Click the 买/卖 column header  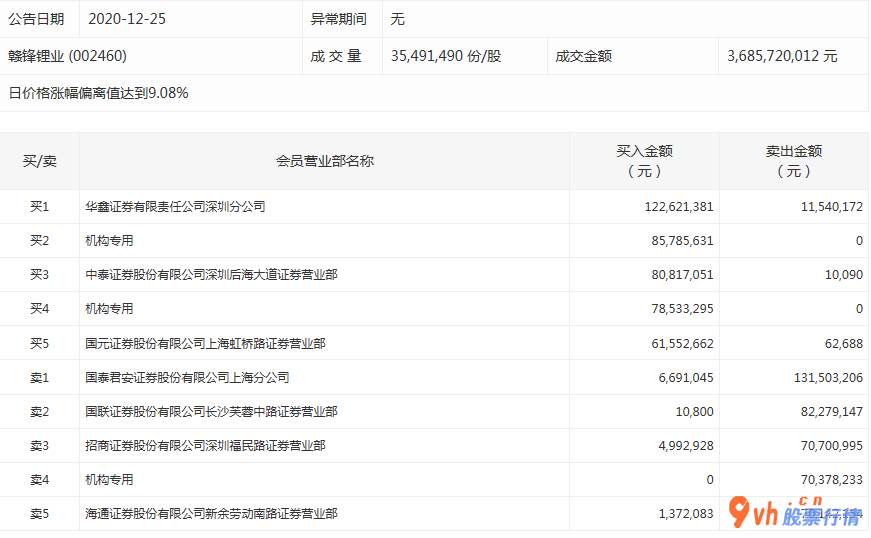click(39, 161)
